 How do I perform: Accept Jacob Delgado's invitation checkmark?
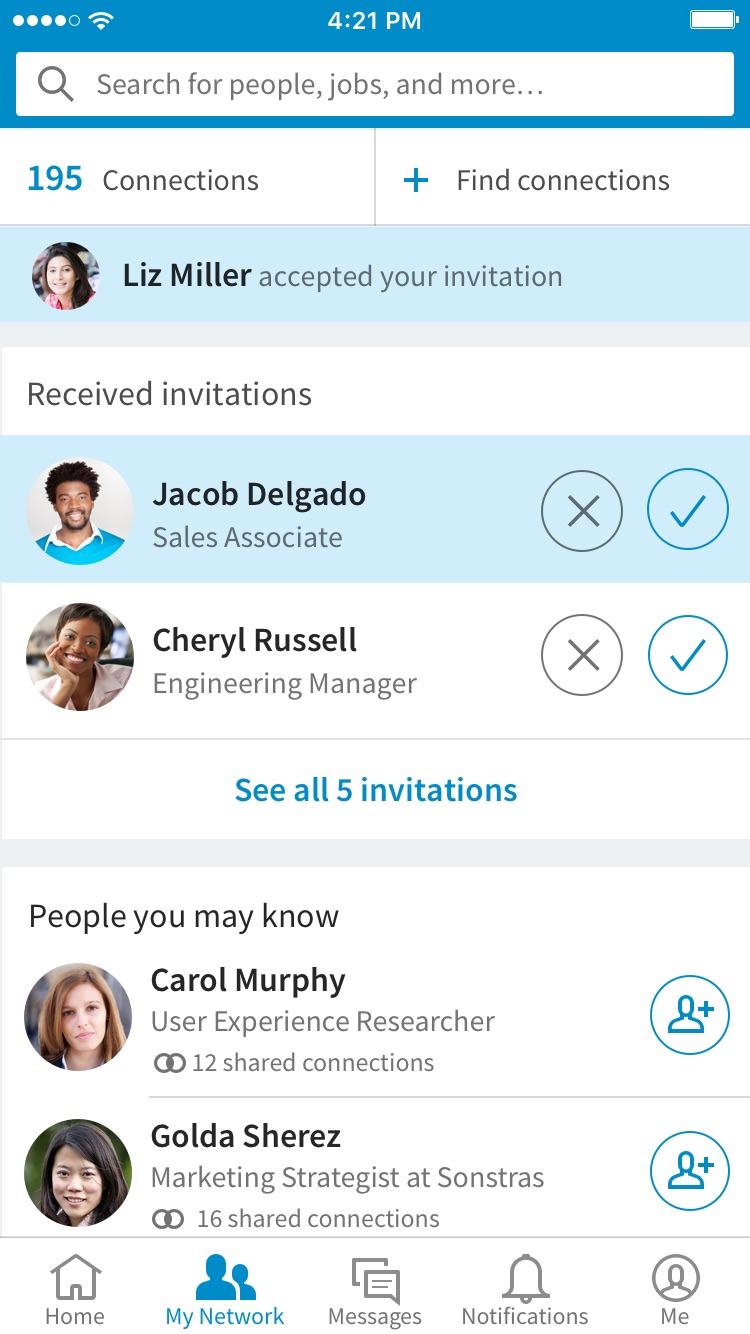(x=688, y=511)
